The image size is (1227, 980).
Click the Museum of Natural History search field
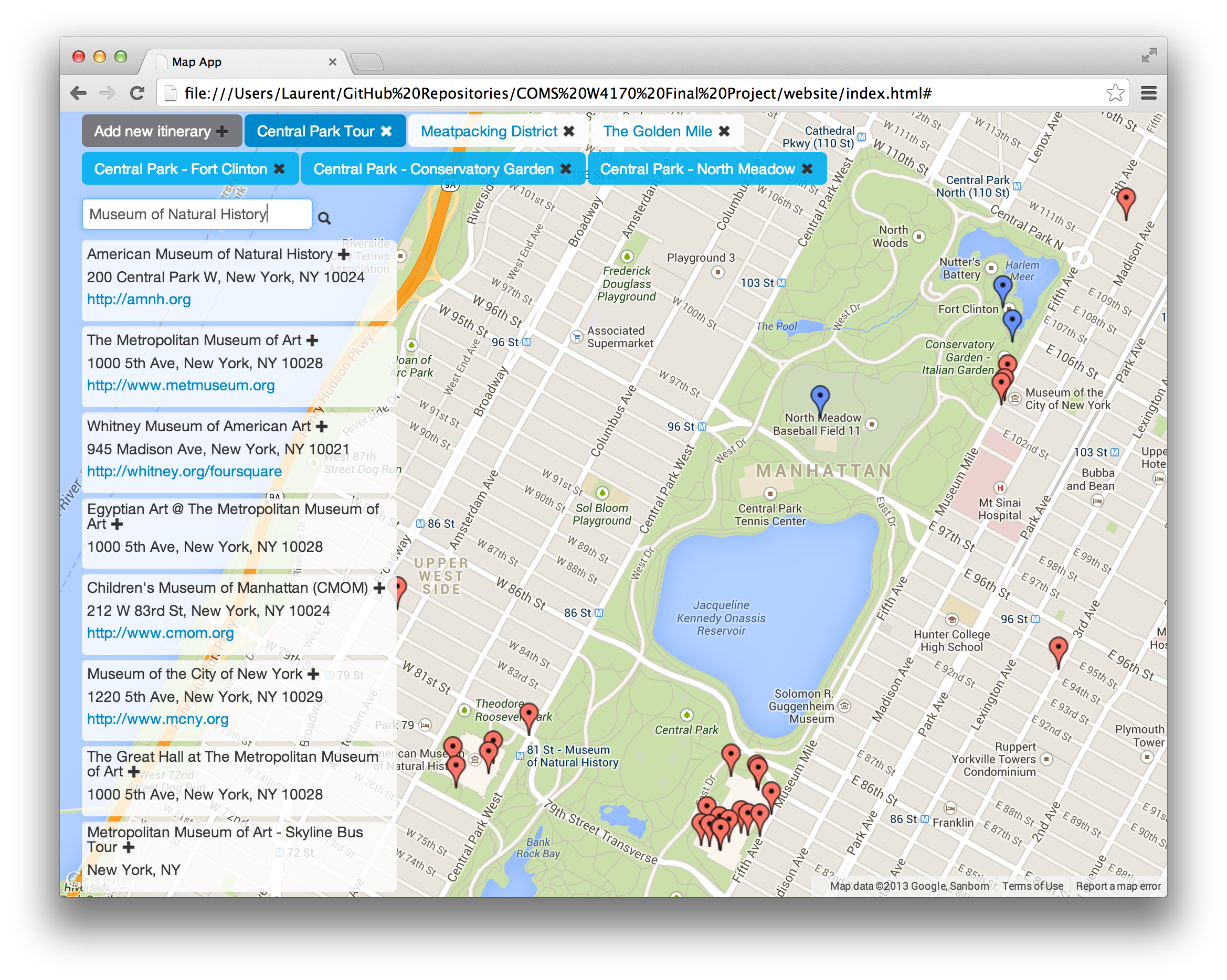coord(197,215)
